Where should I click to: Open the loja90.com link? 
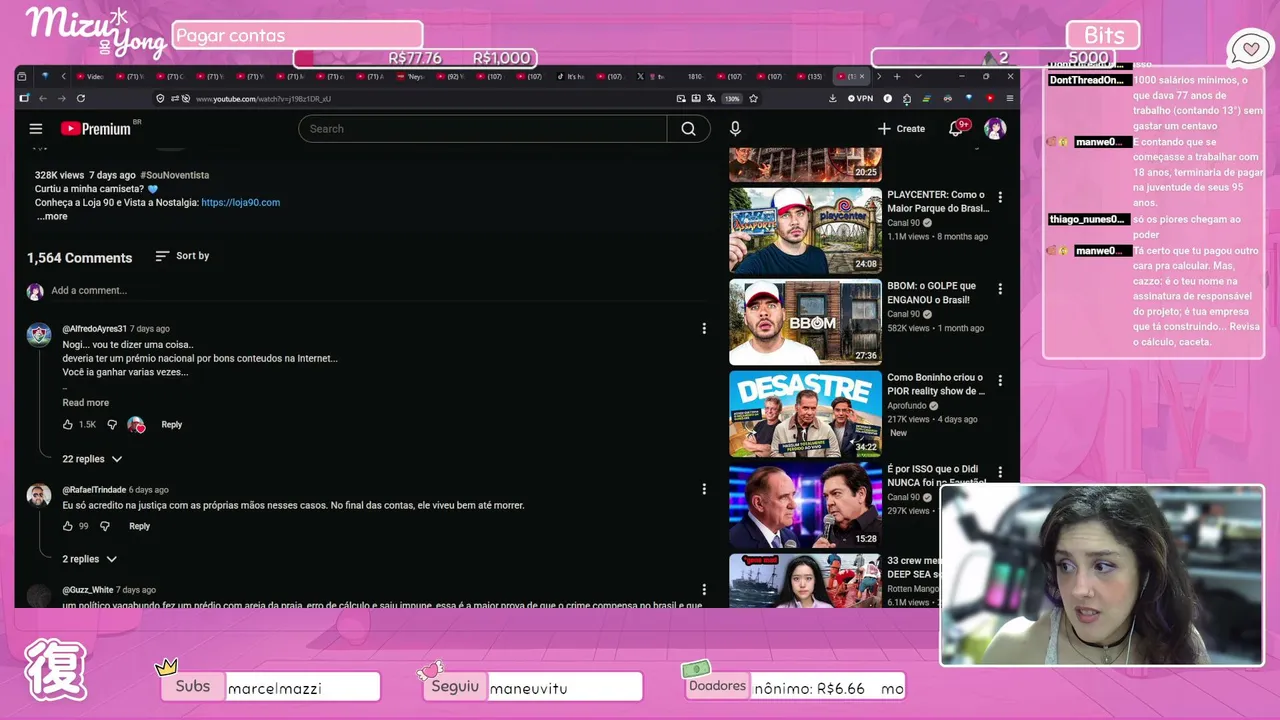241,203
